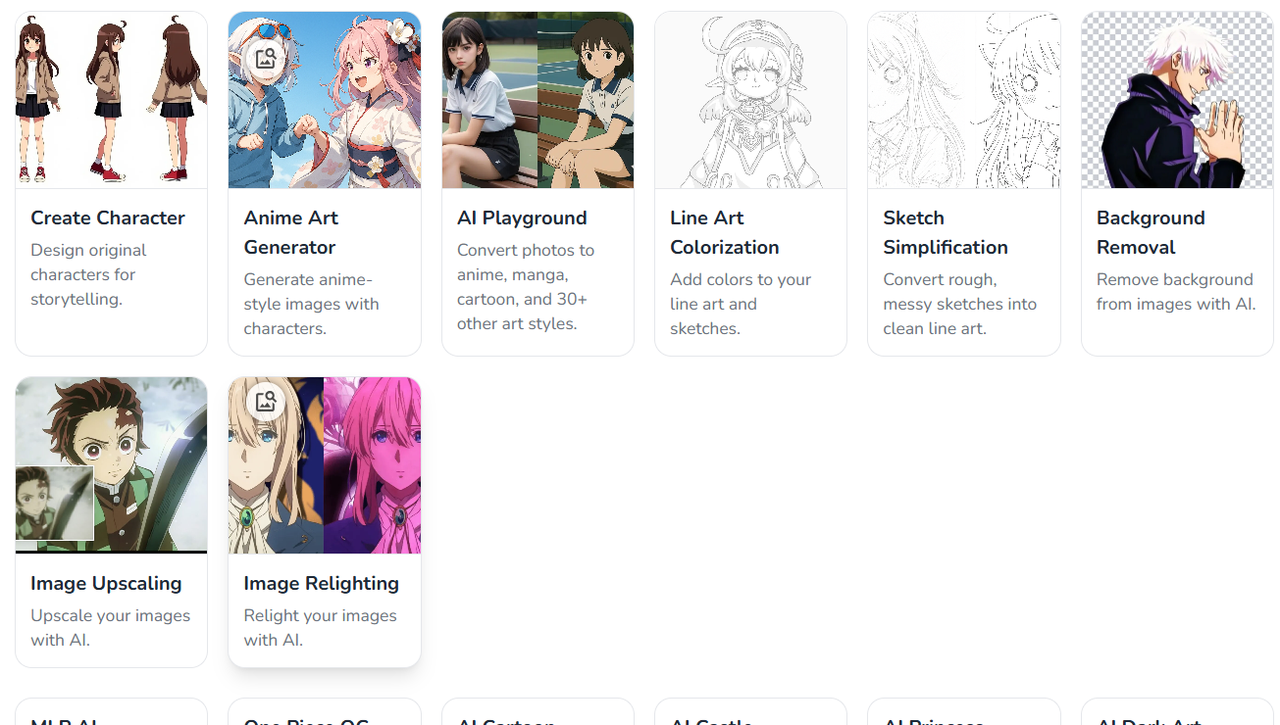Open the Sketch Simplification preview image
The image size is (1280, 725).
(964, 100)
